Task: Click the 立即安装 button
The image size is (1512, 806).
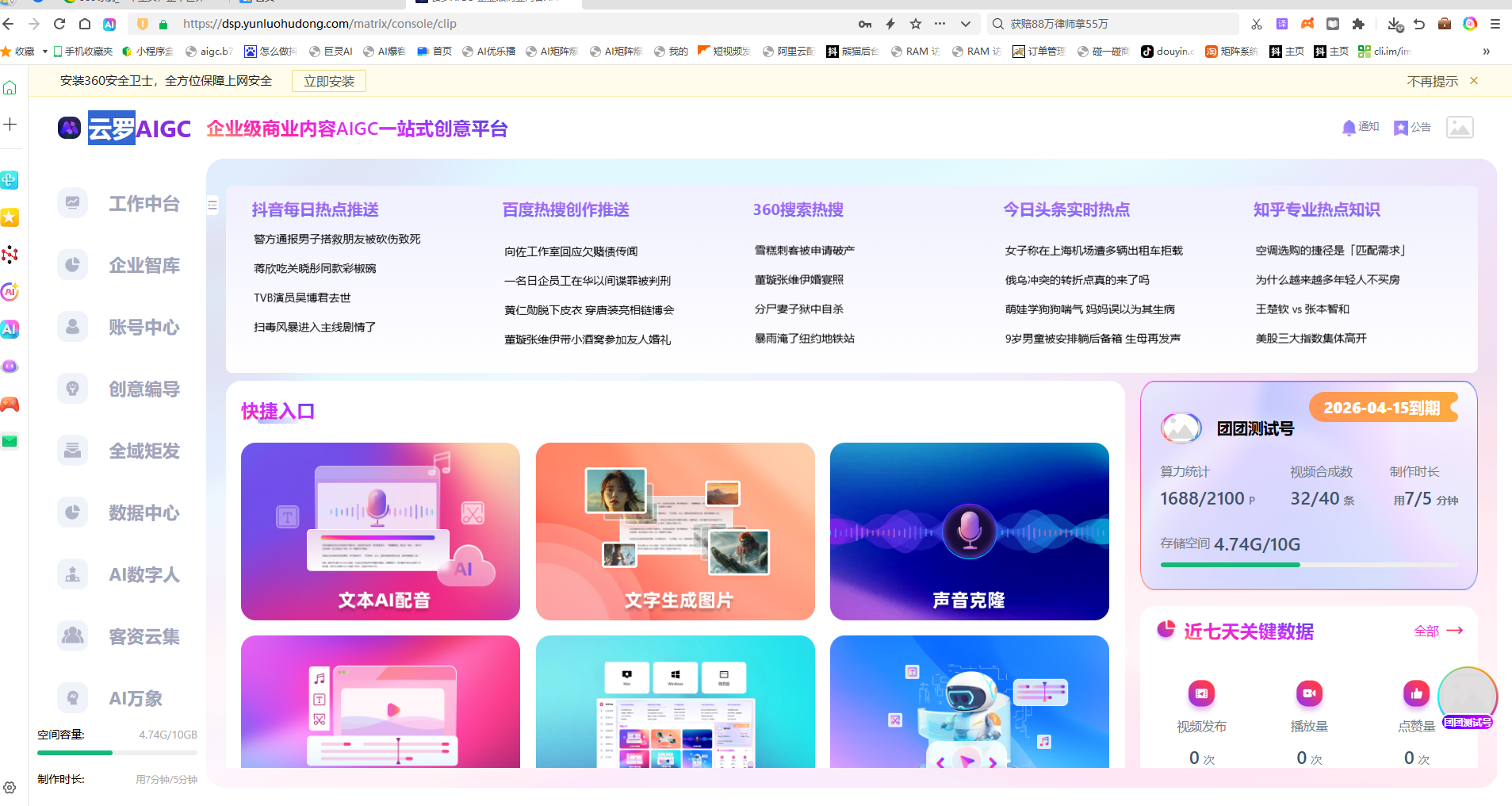Action: [x=329, y=82]
